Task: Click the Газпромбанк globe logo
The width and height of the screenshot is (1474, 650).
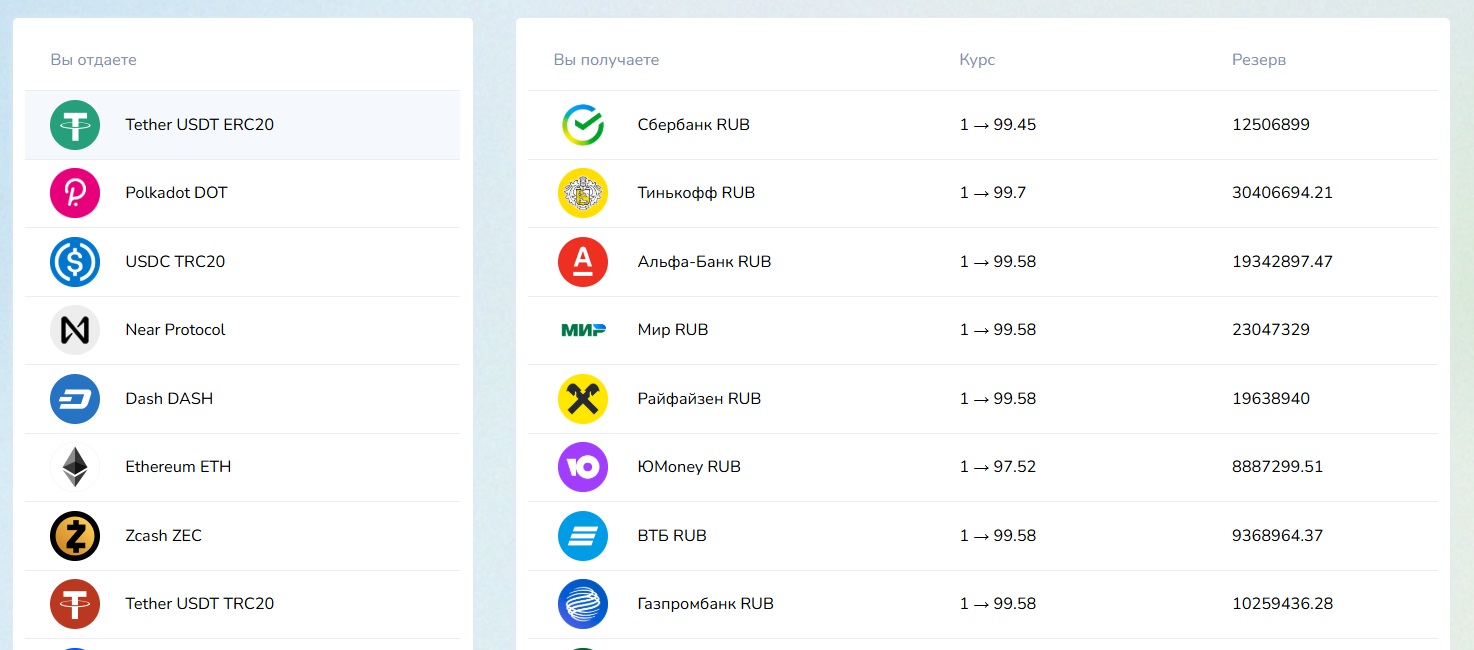Action: pos(583,604)
